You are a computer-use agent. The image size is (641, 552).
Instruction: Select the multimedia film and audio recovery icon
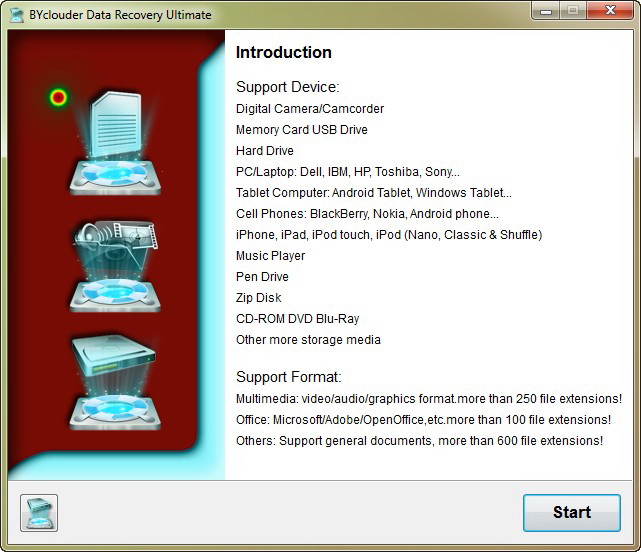114,262
